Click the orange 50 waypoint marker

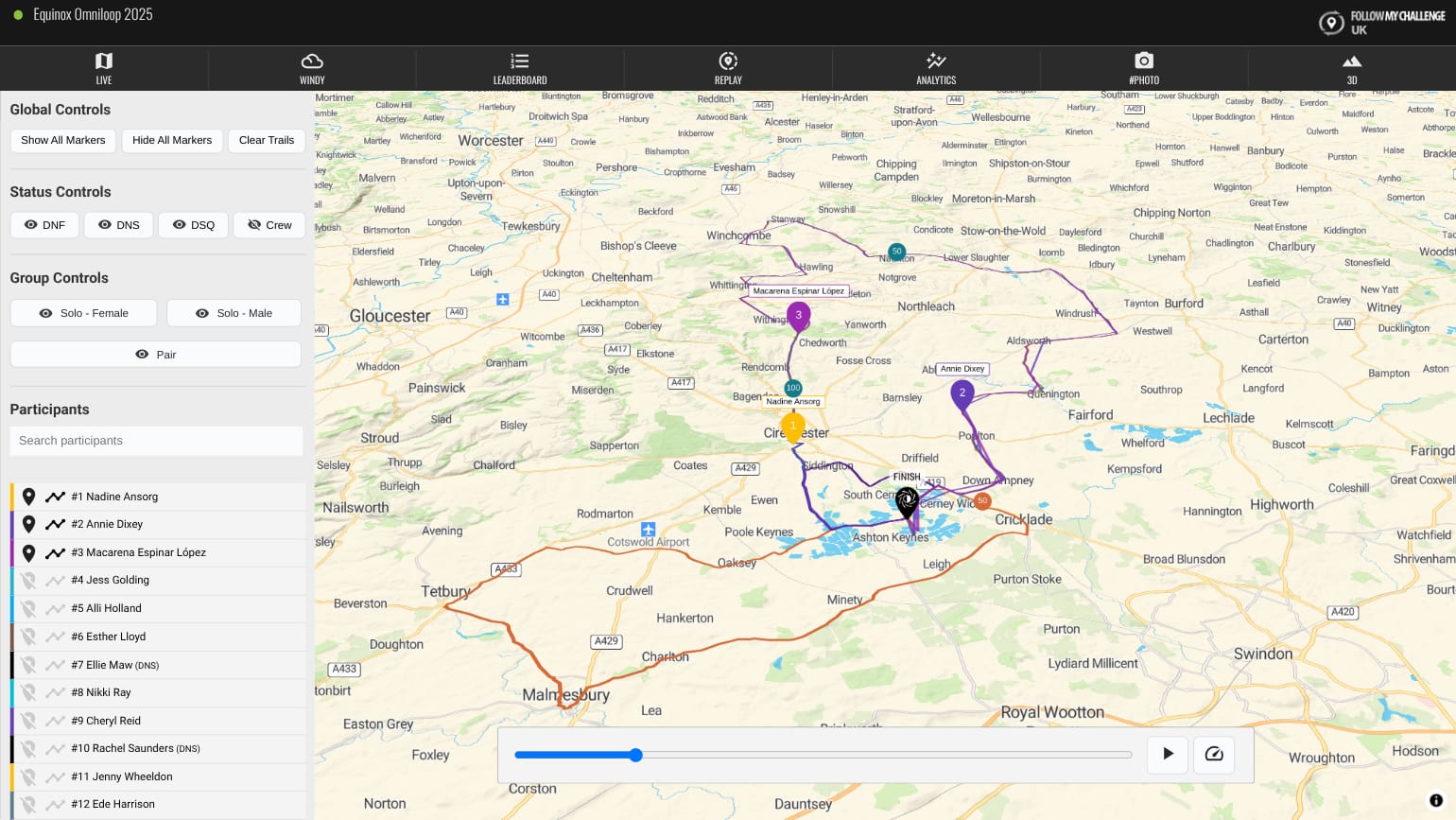tap(982, 500)
